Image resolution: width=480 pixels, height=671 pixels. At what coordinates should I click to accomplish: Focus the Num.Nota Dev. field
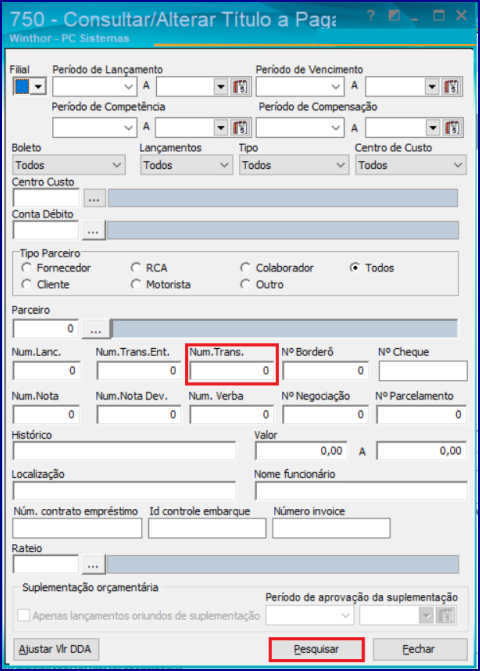[138, 415]
